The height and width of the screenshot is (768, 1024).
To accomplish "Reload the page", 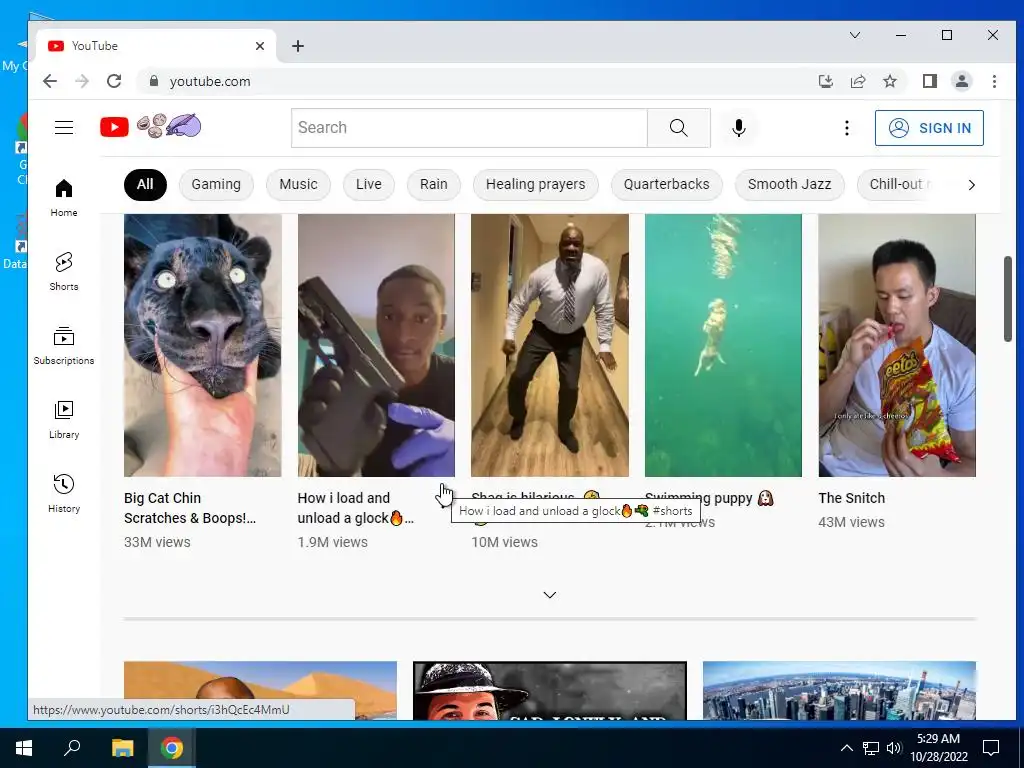I will [114, 81].
